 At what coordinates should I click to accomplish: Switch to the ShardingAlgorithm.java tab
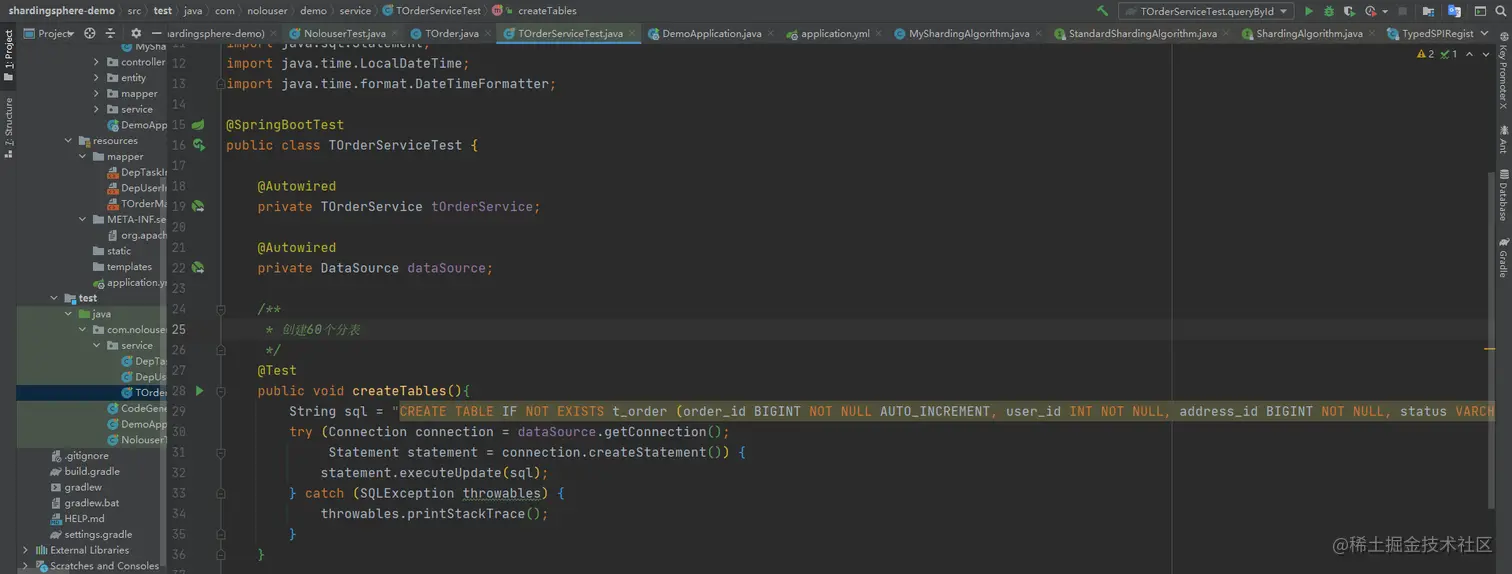point(1308,33)
